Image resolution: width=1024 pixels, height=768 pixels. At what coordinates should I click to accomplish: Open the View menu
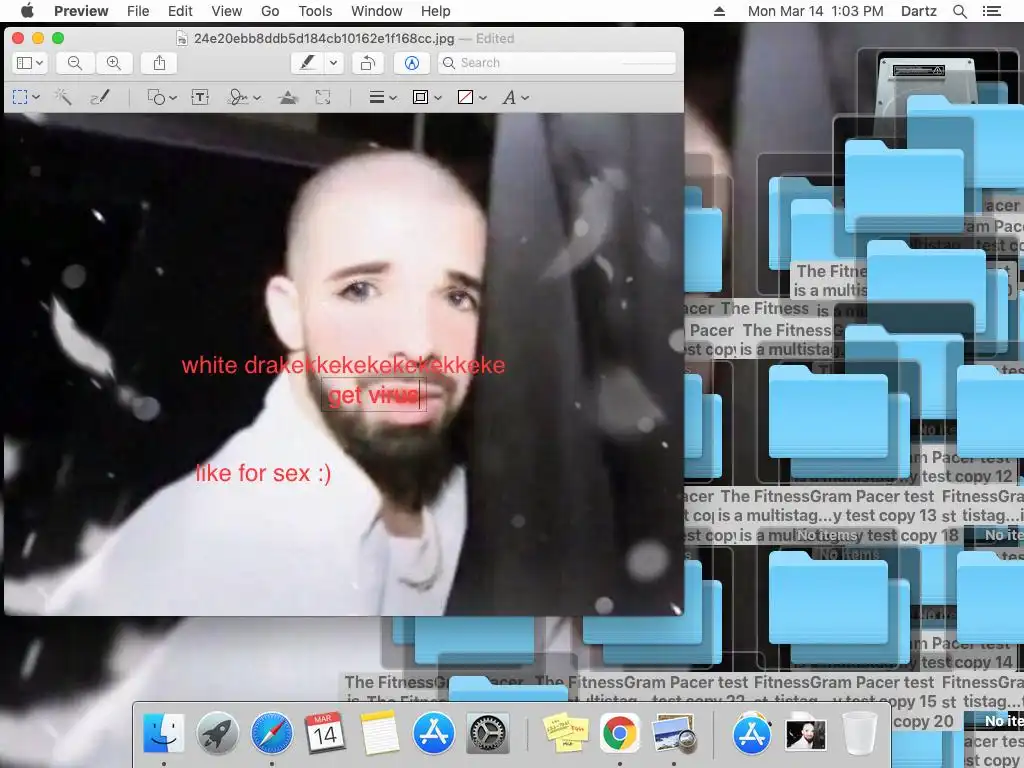coord(227,11)
